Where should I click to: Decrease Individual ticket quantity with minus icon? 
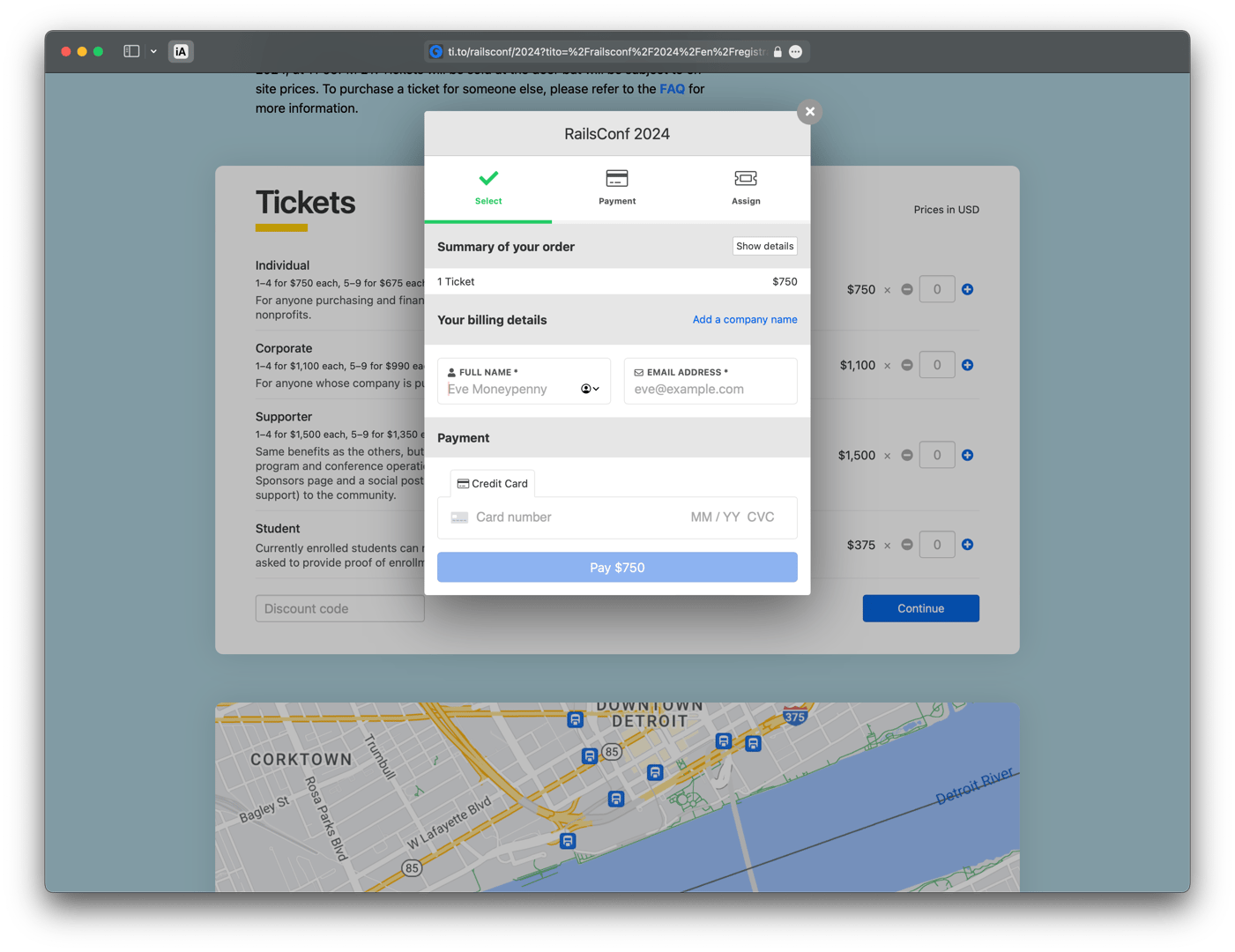tap(907, 289)
